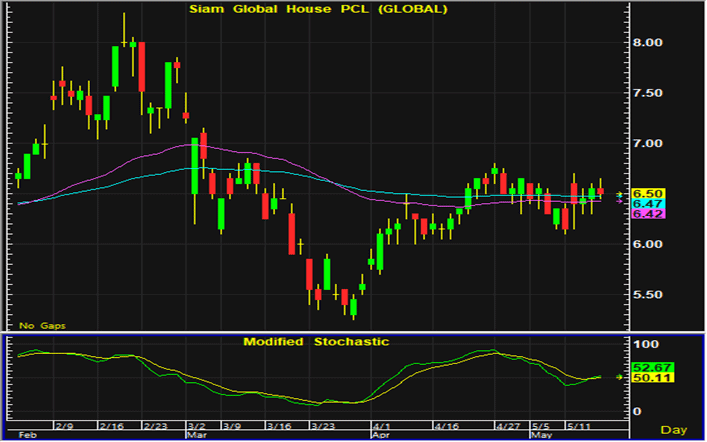The height and width of the screenshot is (442, 707).
Task: Click the 0 stochastic scale label
Action: pyautogui.click(x=637, y=411)
